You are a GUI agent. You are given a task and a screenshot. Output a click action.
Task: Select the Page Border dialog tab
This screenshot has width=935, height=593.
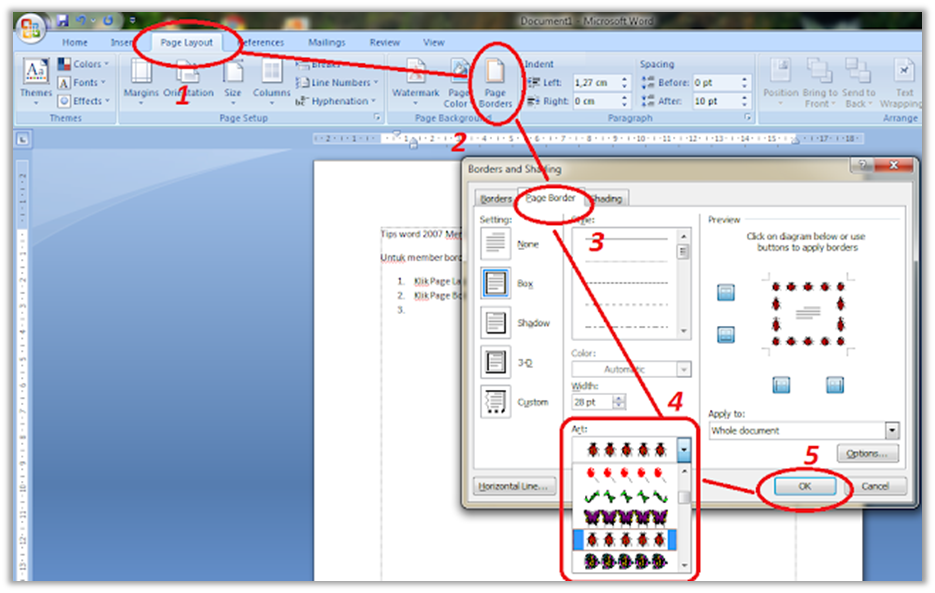pyautogui.click(x=550, y=197)
